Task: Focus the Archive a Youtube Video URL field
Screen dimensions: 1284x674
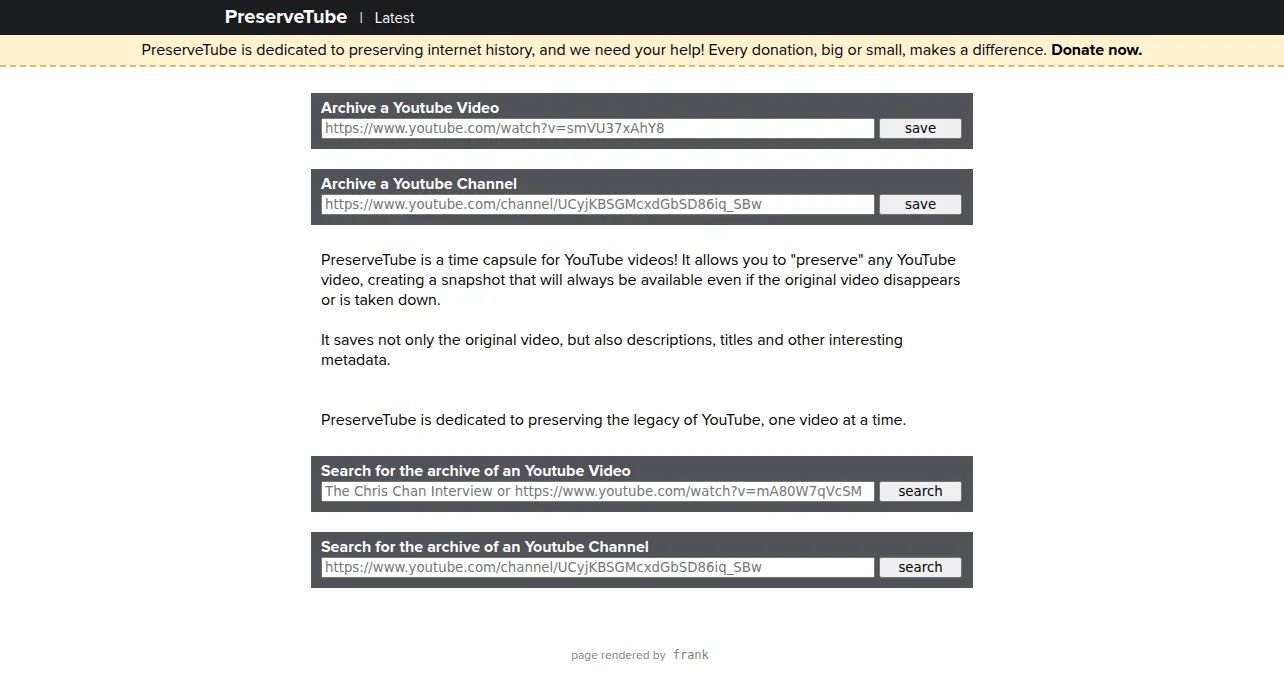Action: pyautogui.click(x=598, y=128)
